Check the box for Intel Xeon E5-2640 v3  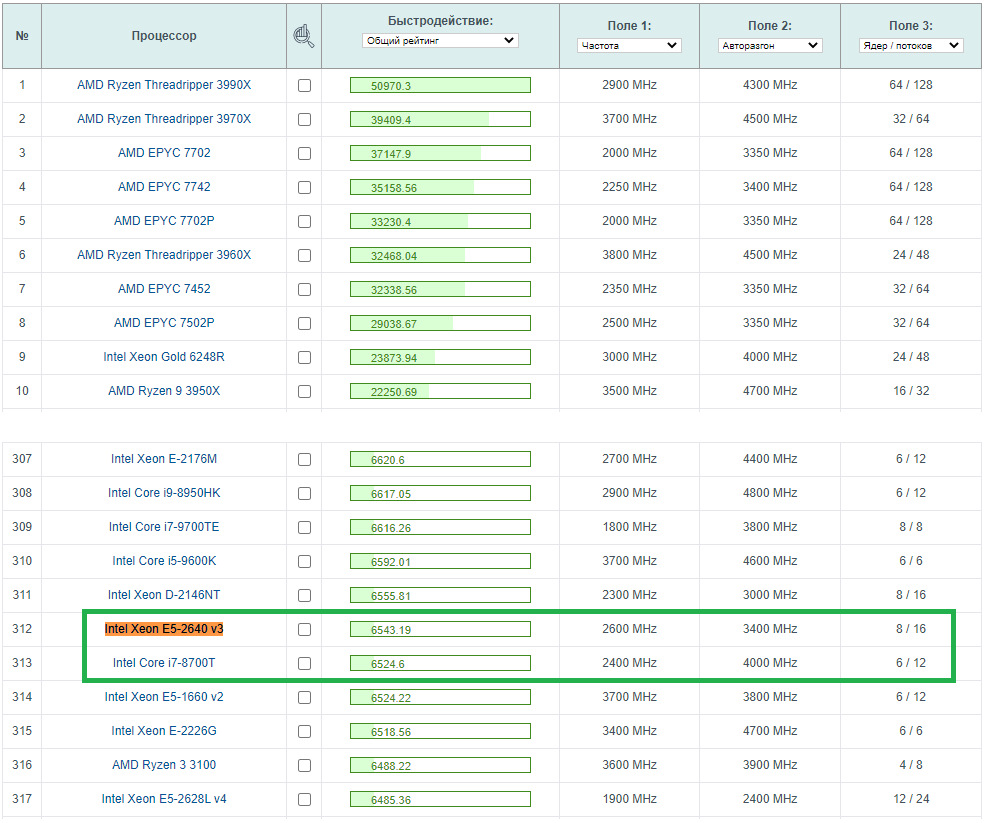pyautogui.click(x=304, y=629)
